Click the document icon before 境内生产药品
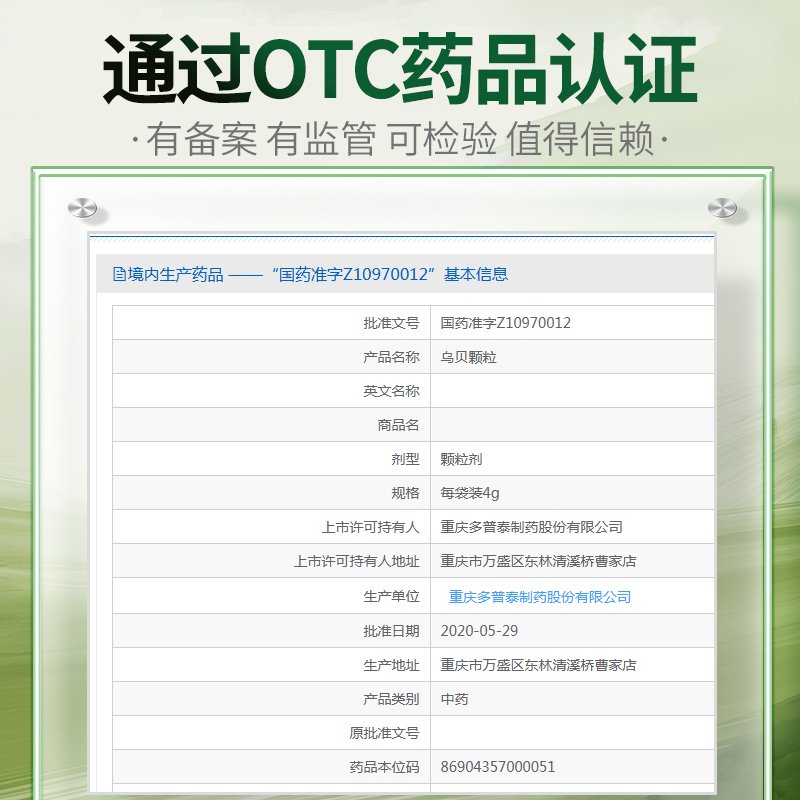Screen dimensions: 800x800 [x=119, y=274]
